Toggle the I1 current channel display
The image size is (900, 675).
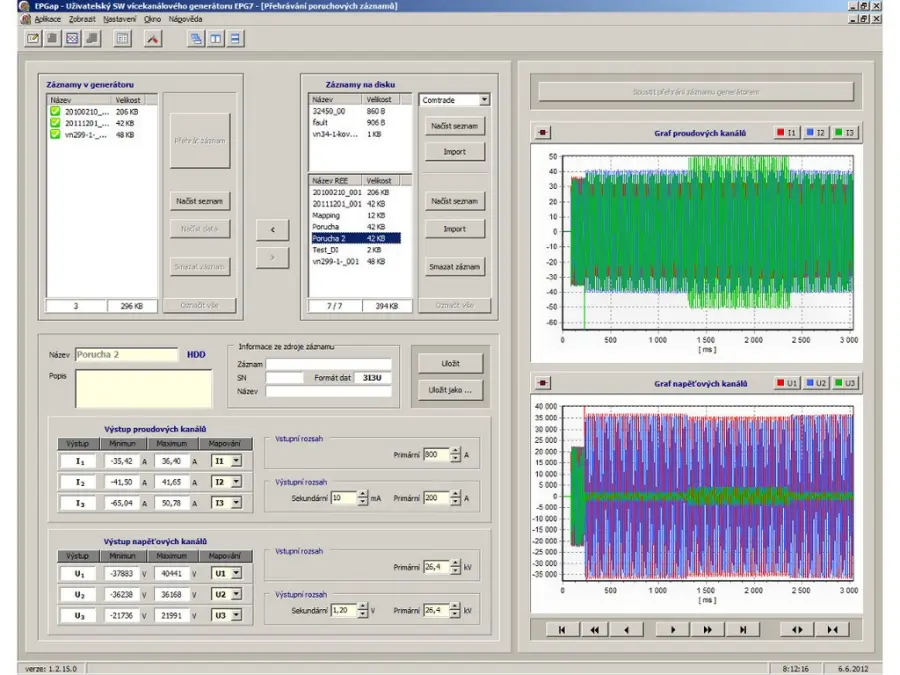pyautogui.click(x=787, y=132)
